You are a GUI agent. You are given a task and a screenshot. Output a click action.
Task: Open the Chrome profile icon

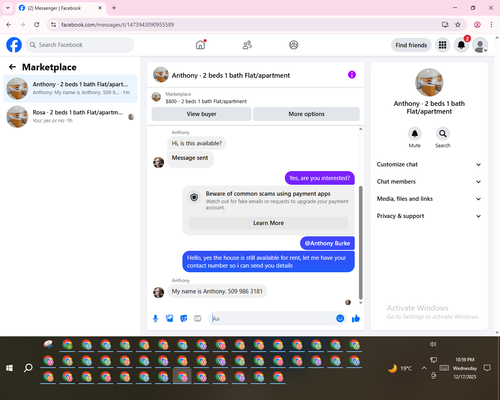point(477,25)
